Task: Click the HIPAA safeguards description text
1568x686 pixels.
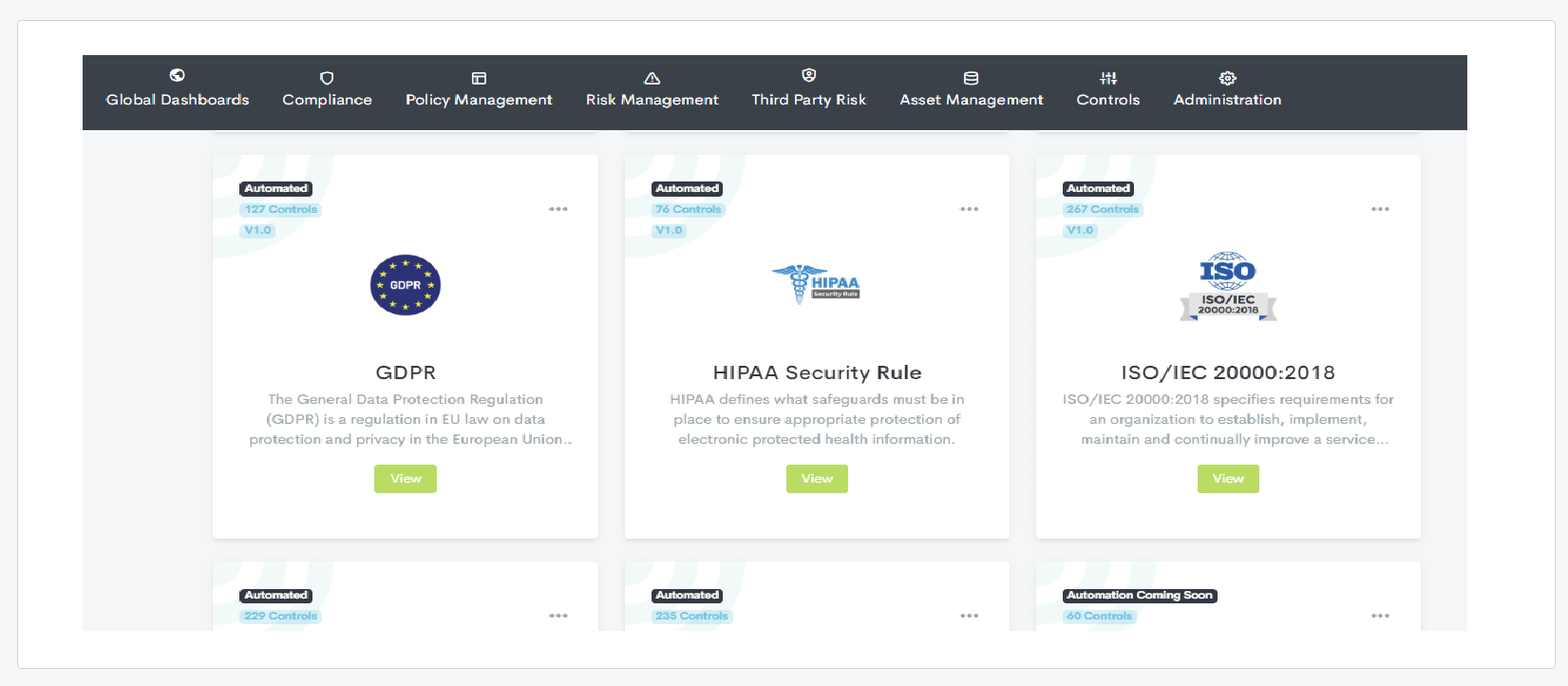Action: click(817, 419)
